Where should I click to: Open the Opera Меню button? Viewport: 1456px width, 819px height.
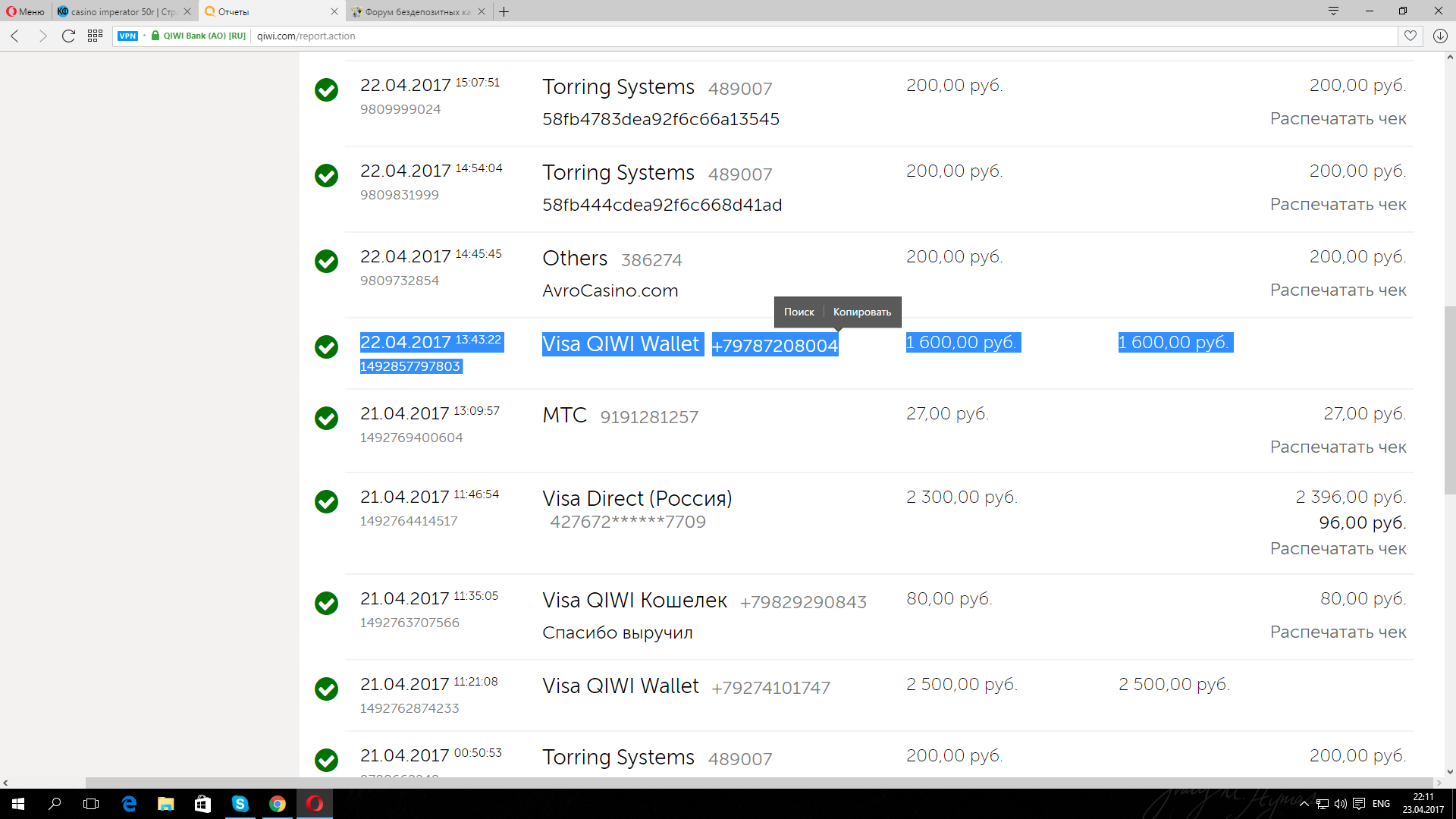click(x=26, y=11)
